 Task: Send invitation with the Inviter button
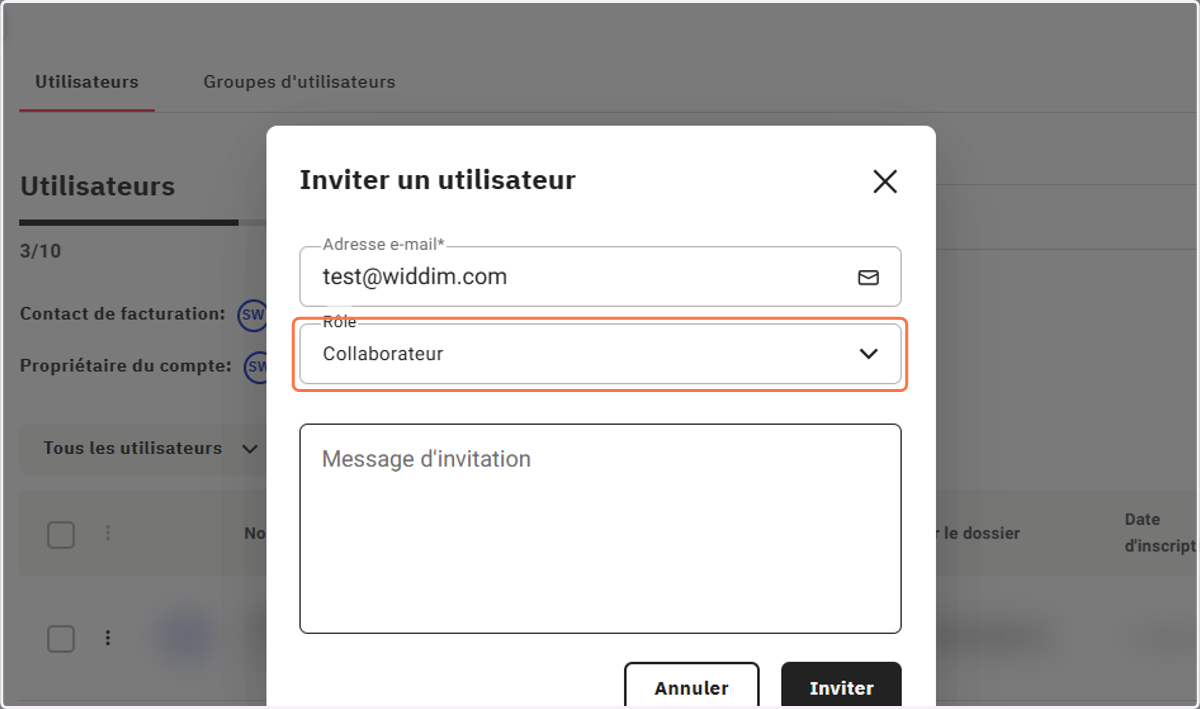(841, 687)
